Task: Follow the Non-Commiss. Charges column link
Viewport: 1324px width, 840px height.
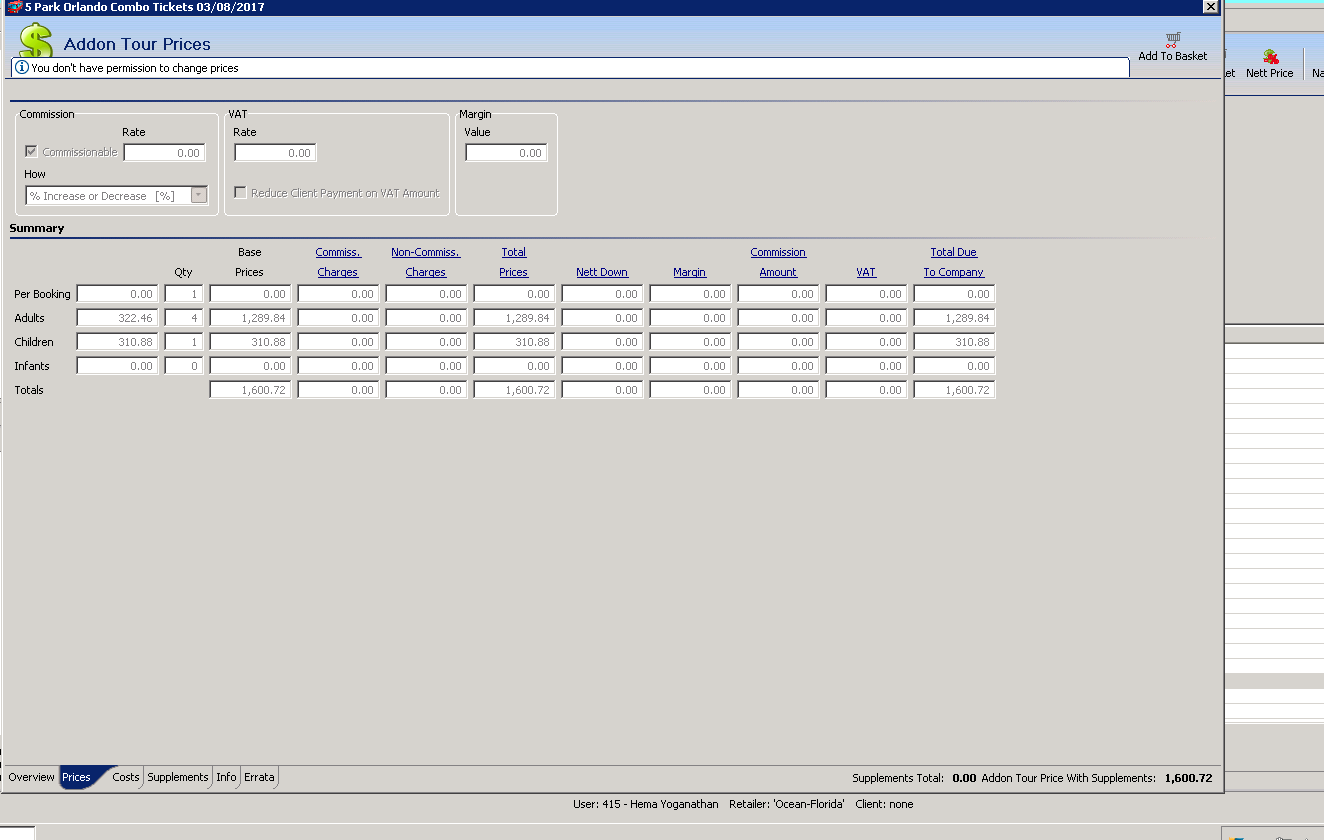Action: point(426,262)
